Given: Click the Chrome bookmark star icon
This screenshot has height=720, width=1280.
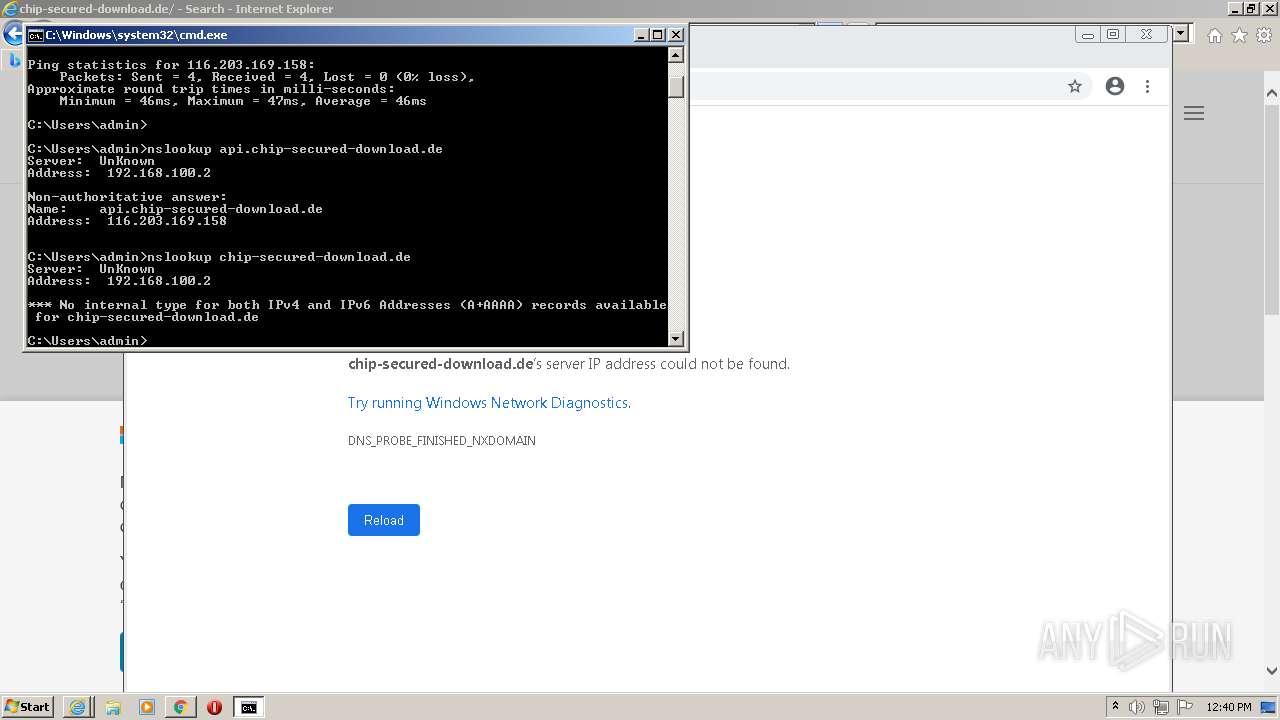Looking at the screenshot, I should coord(1075,86).
